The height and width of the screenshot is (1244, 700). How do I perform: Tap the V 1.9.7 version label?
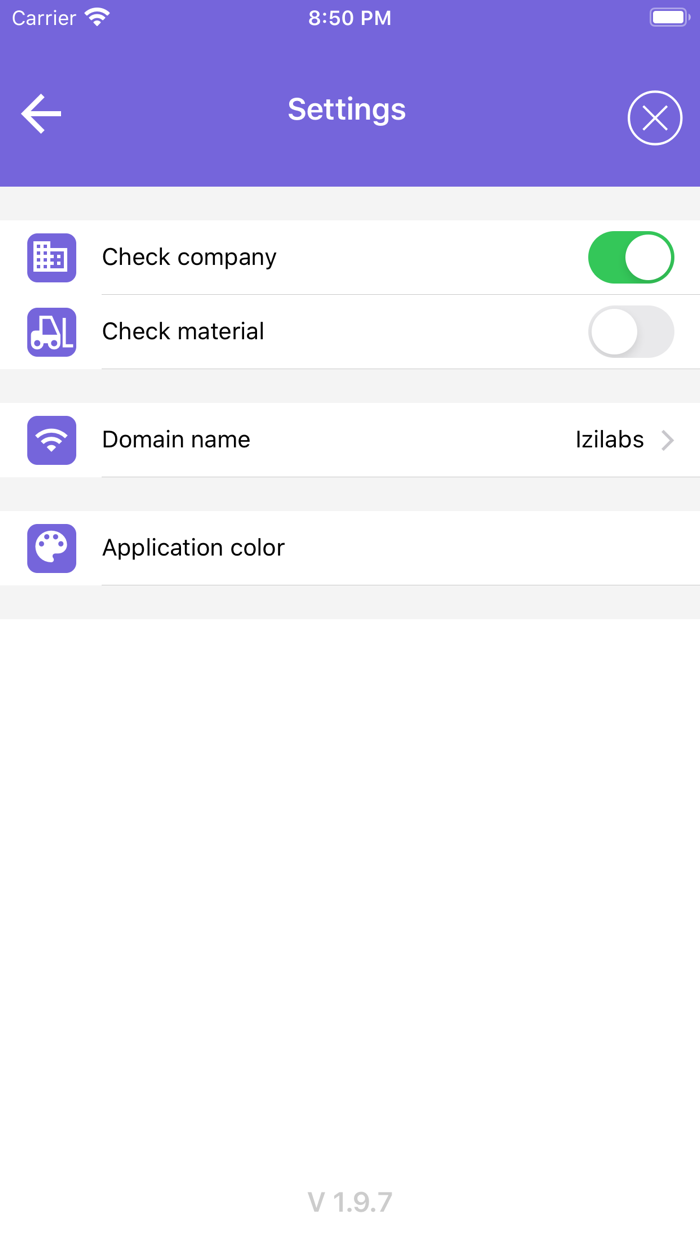[350, 1201]
